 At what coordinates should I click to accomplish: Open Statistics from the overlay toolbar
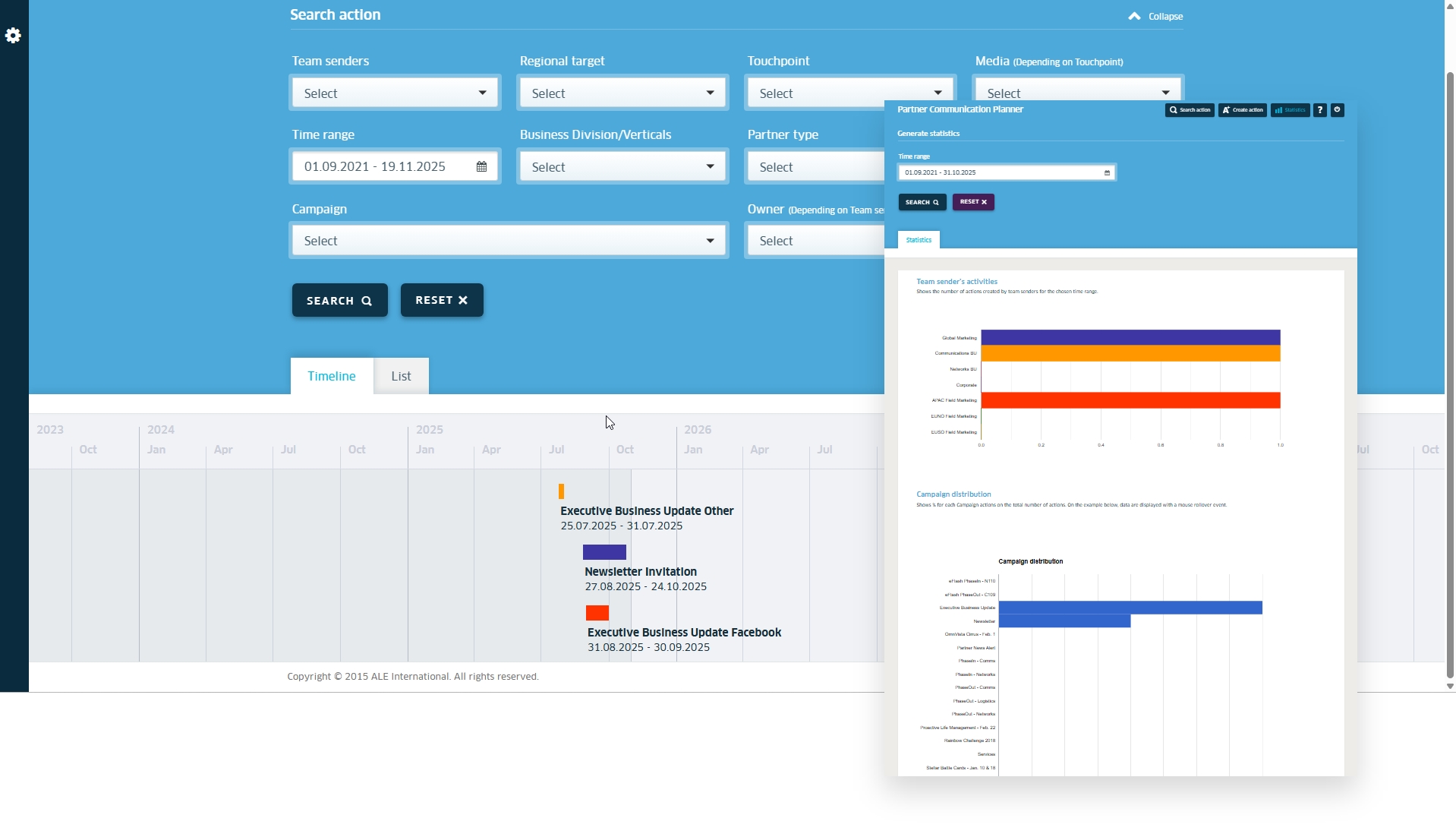(1290, 110)
